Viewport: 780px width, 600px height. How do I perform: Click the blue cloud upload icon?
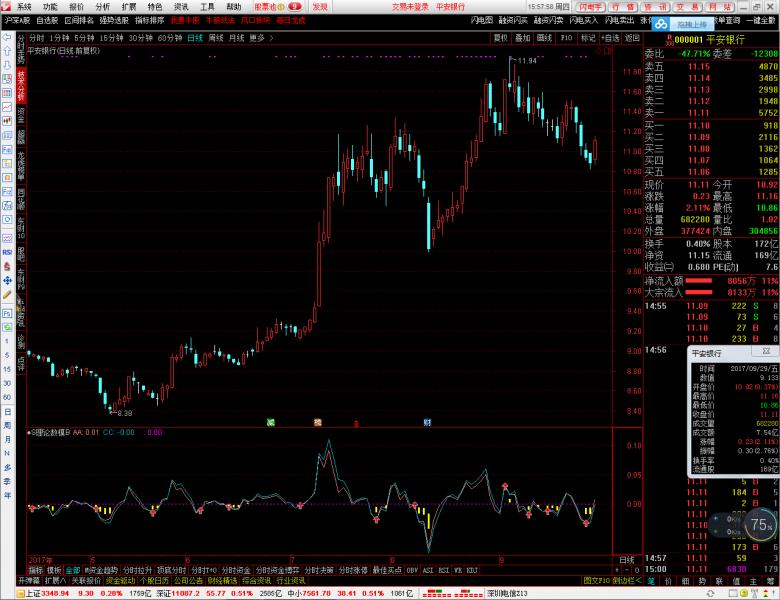click(661, 23)
